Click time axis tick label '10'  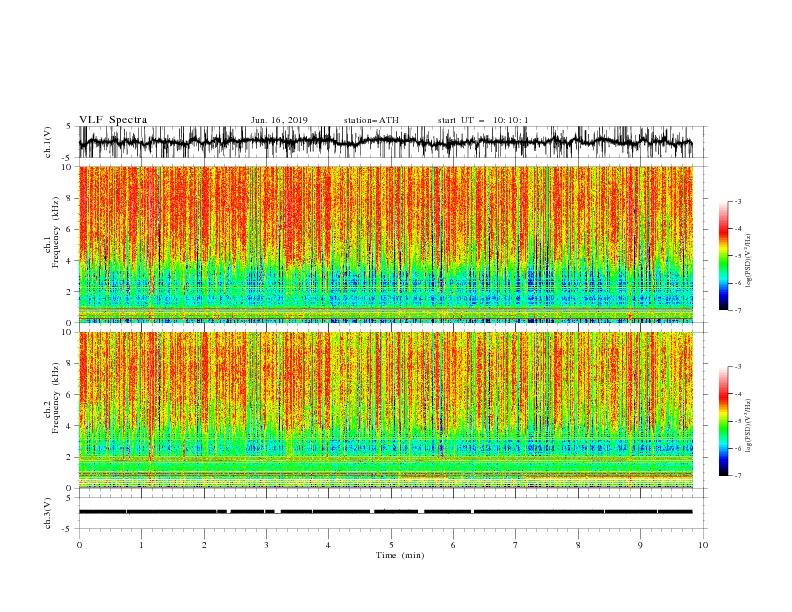pyautogui.click(x=703, y=545)
